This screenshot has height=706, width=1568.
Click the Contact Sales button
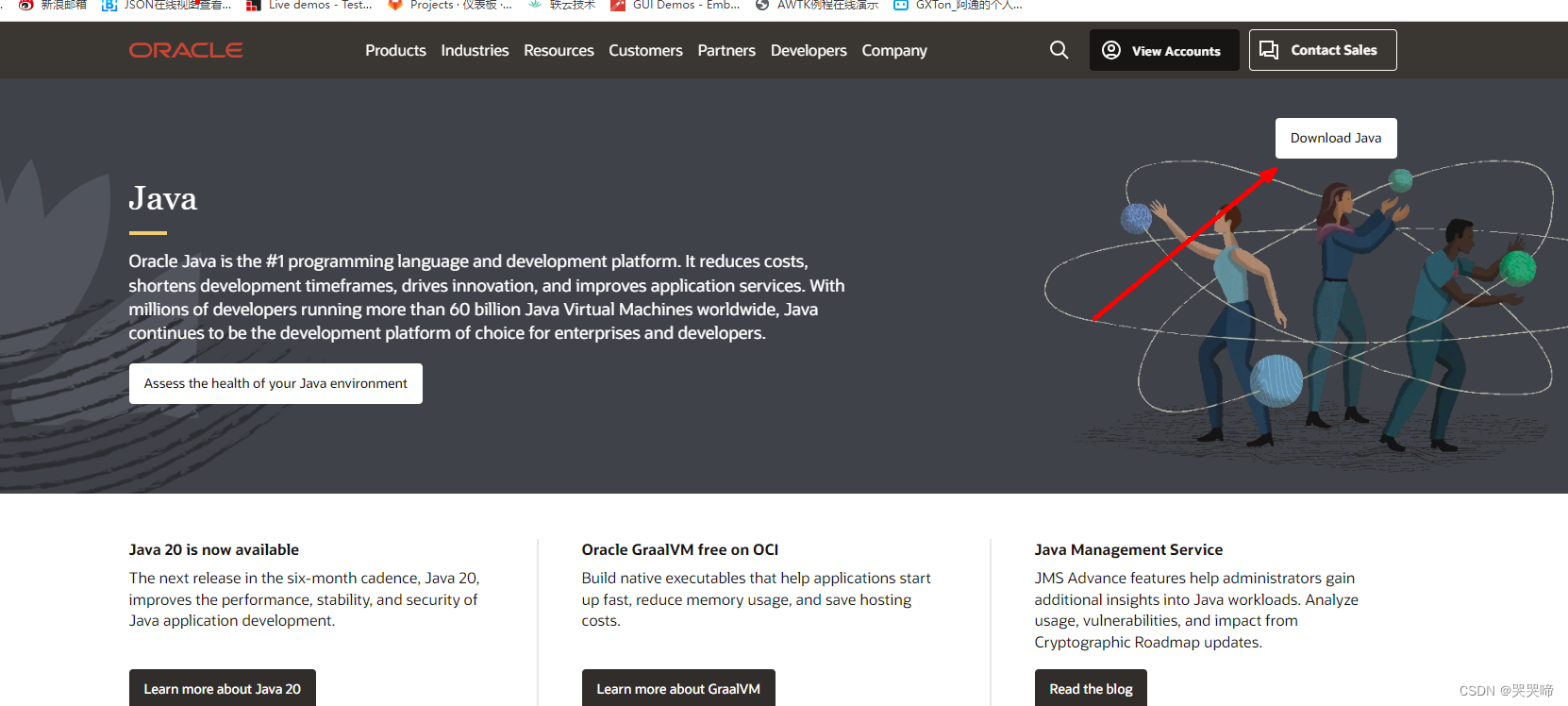click(x=1323, y=50)
